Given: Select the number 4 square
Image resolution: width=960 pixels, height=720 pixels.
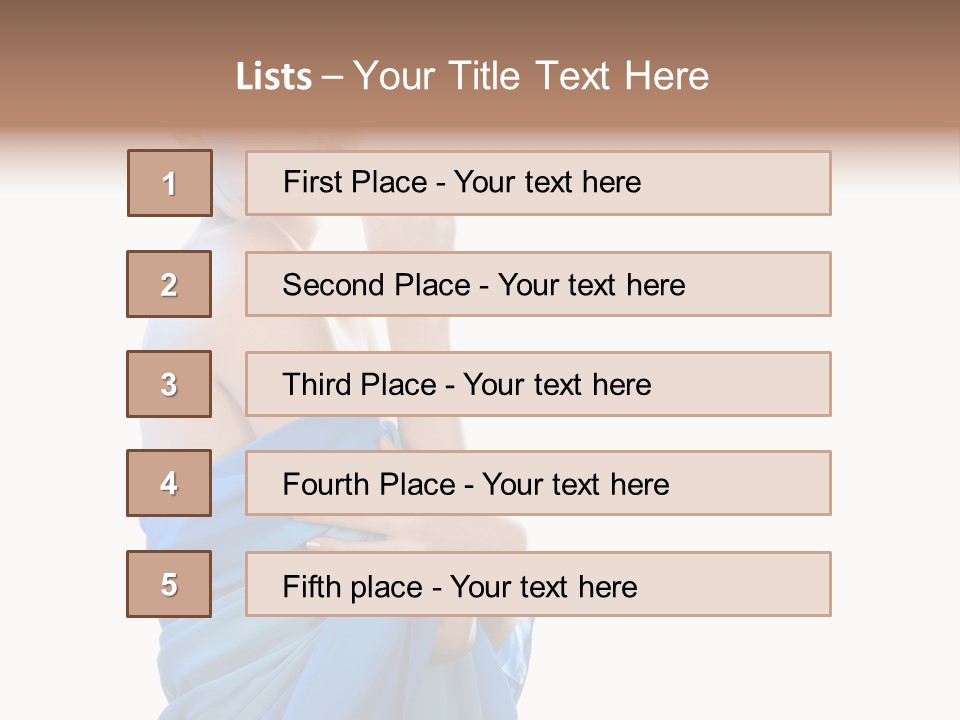Looking at the screenshot, I should coord(169,483).
